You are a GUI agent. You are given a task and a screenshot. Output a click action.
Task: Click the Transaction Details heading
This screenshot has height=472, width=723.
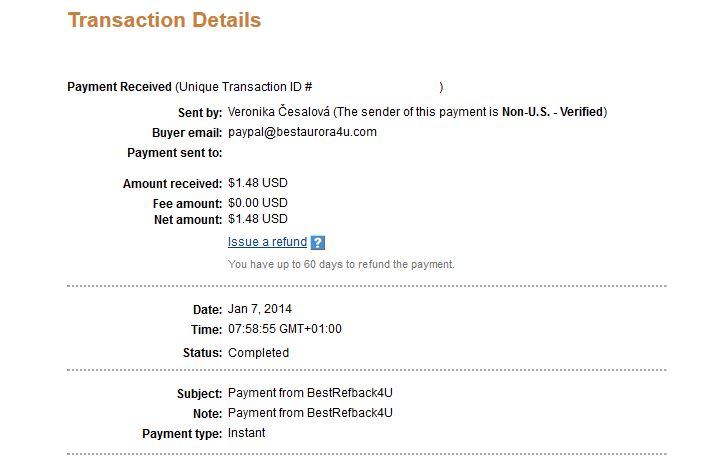(x=165, y=20)
